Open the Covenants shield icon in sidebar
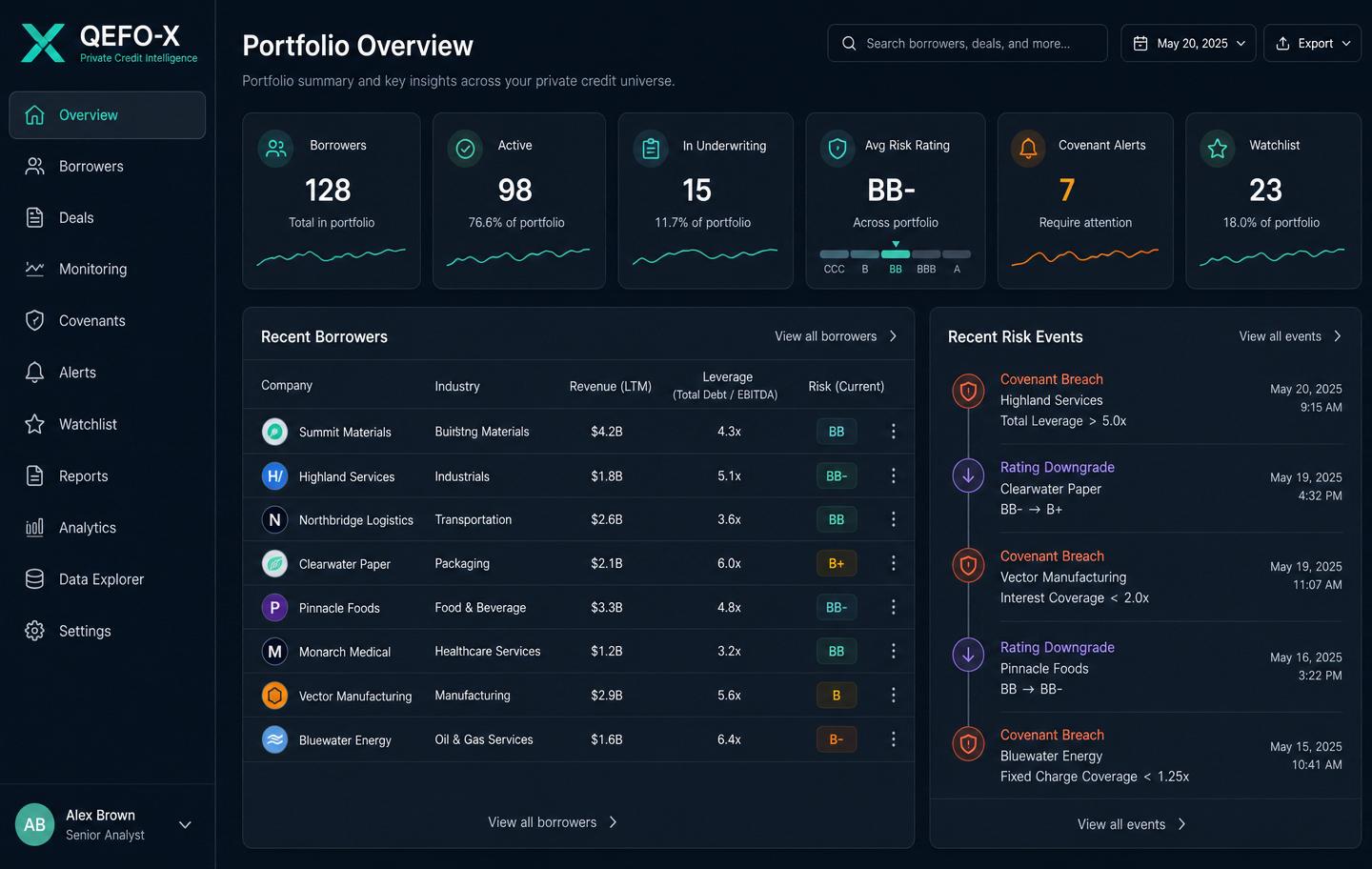The width and height of the screenshot is (1372, 869). click(34, 320)
